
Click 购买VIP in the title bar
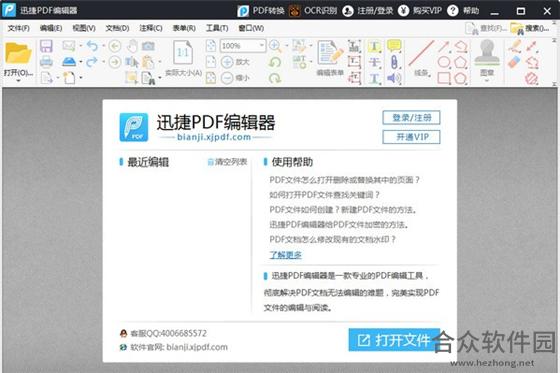pyautogui.click(x=420, y=11)
